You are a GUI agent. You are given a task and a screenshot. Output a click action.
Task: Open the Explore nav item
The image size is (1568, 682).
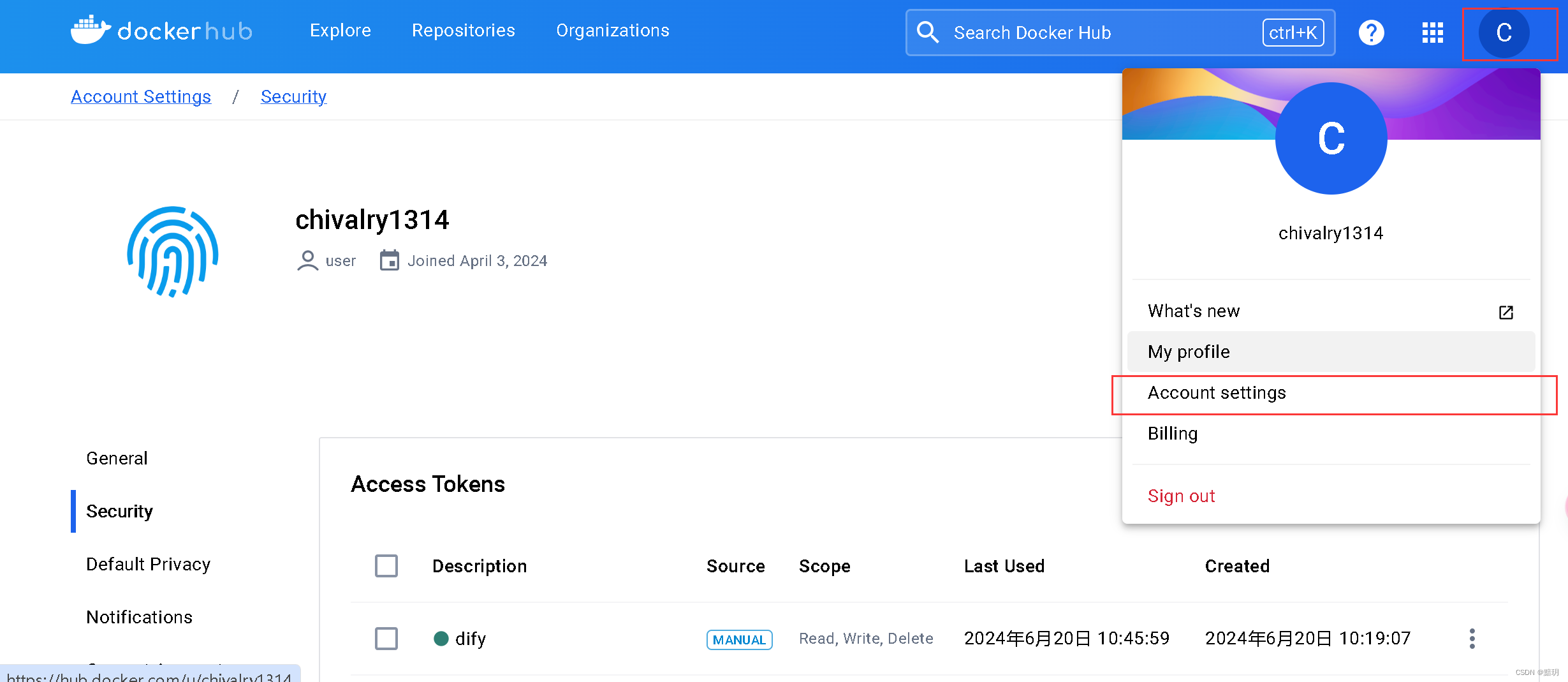click(341, 30)
